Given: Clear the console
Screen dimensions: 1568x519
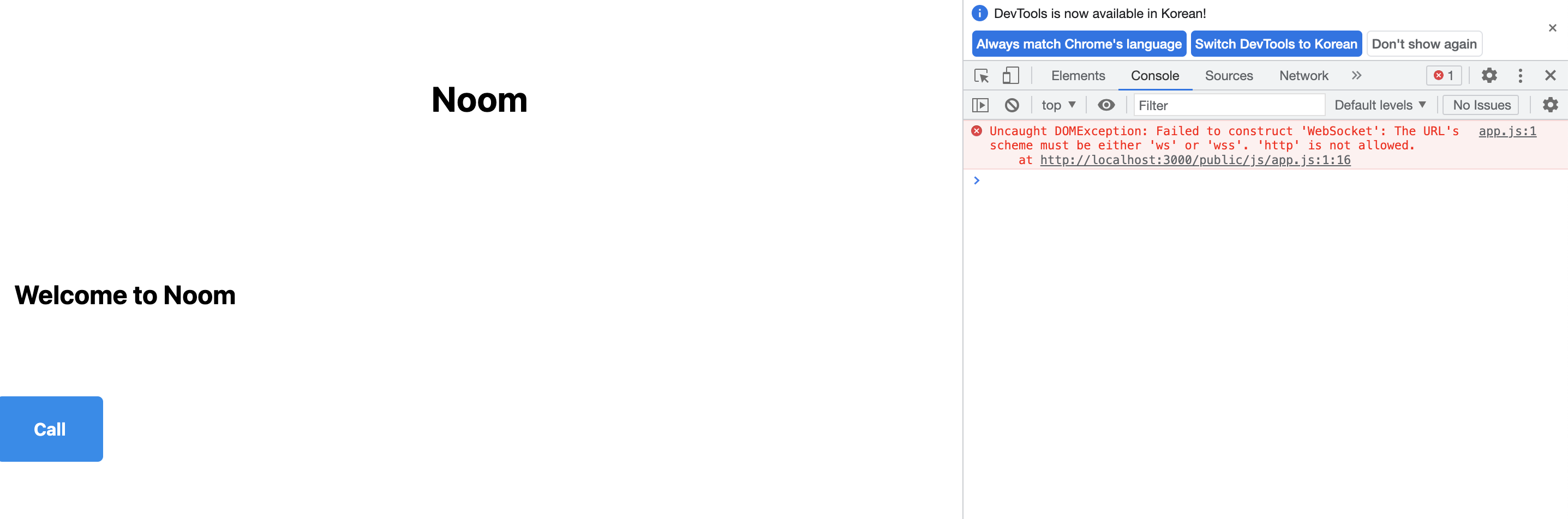Looking at the screenshot, I should 1012,105.
